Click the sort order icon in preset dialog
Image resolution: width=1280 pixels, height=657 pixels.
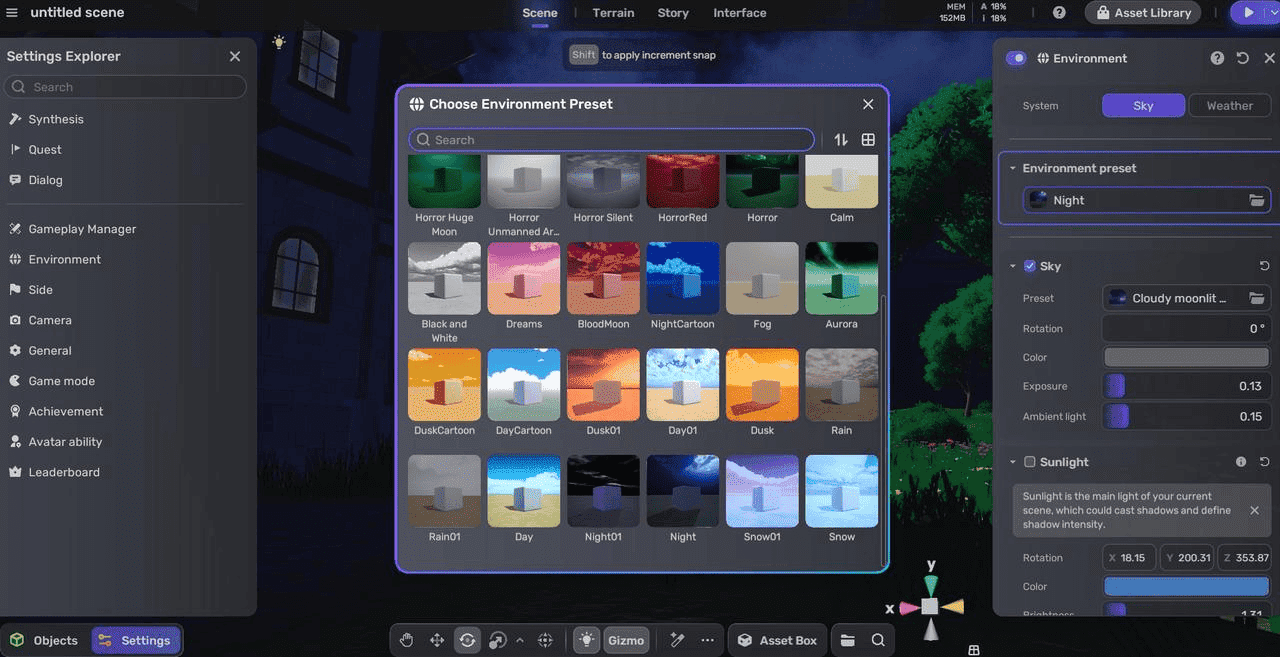[x=841, y=140]
